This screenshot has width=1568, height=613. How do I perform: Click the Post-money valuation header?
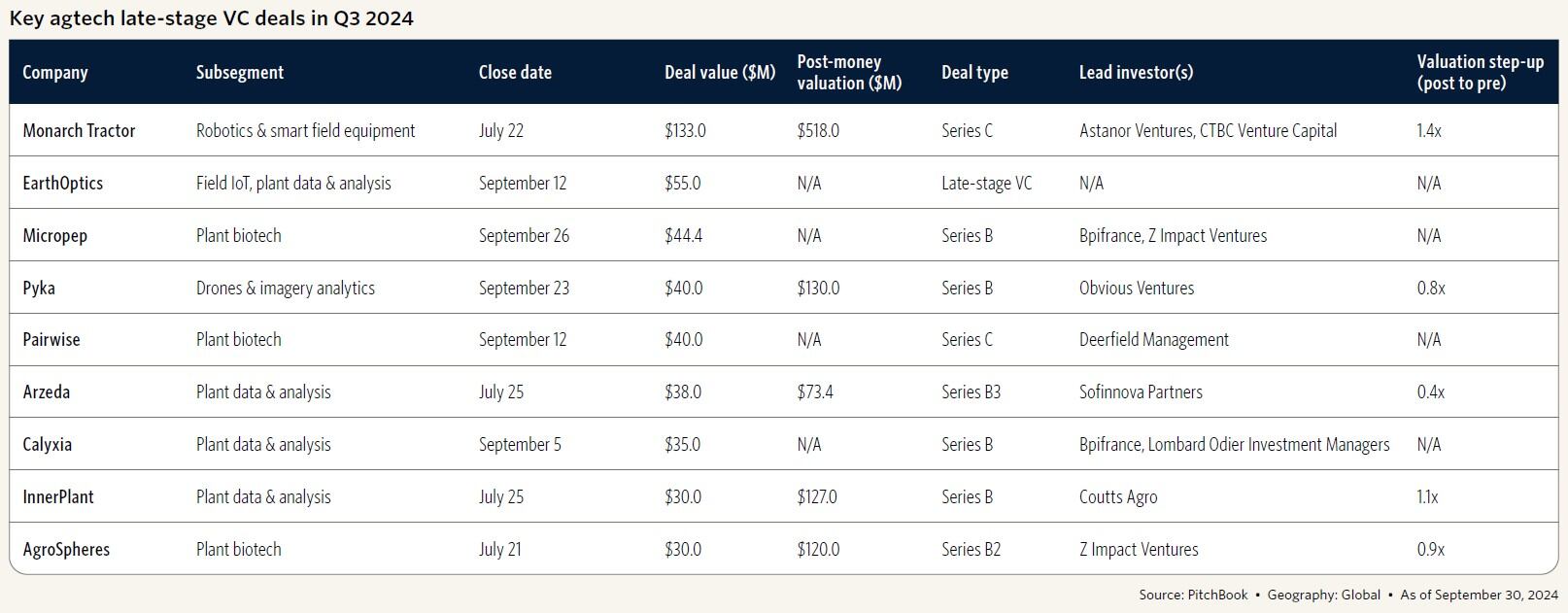coord(848,73)
